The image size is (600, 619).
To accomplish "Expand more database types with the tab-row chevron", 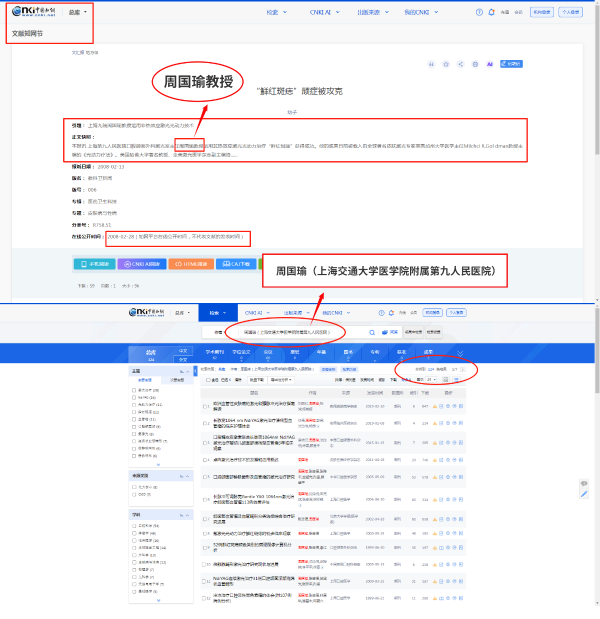I will (460, 353).
